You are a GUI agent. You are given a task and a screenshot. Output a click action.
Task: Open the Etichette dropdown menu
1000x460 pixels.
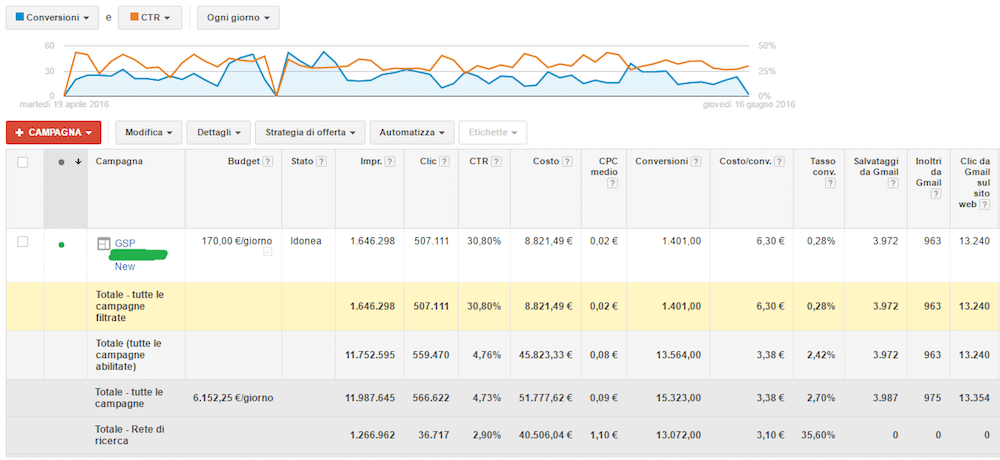click(x=493, y=133)
